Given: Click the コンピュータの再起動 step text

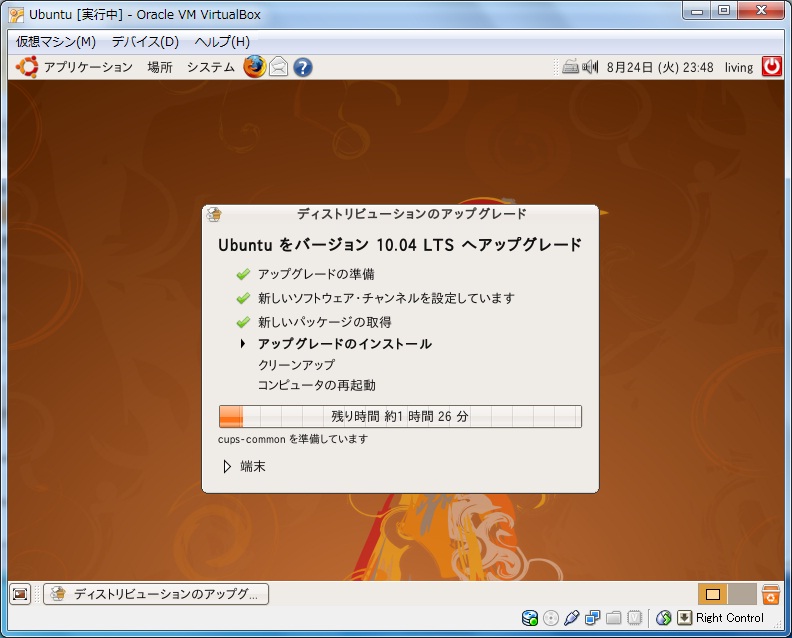Looking at the screenshot, I should pyautogui.click(x=317, y=385).
